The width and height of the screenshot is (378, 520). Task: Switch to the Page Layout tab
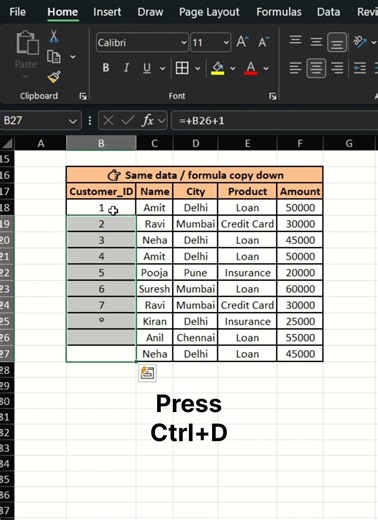(x=209, y=12)
